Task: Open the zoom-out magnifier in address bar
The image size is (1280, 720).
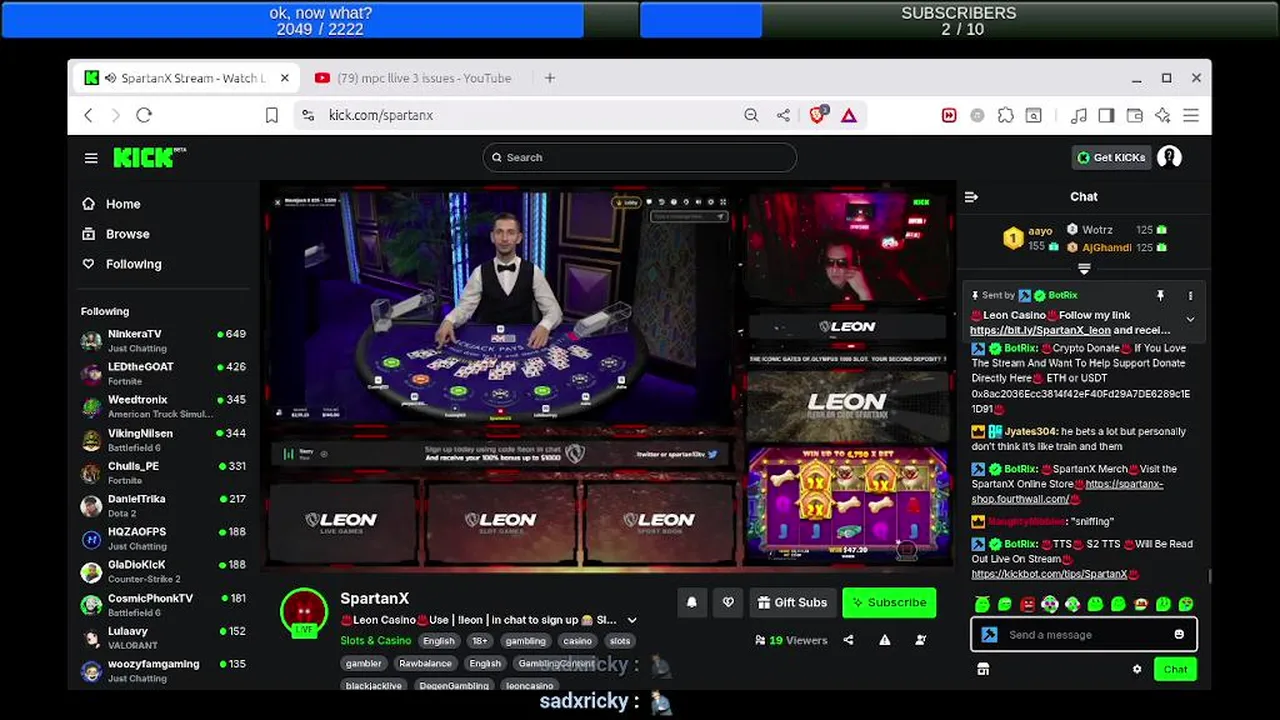Action: click(751, 115)
